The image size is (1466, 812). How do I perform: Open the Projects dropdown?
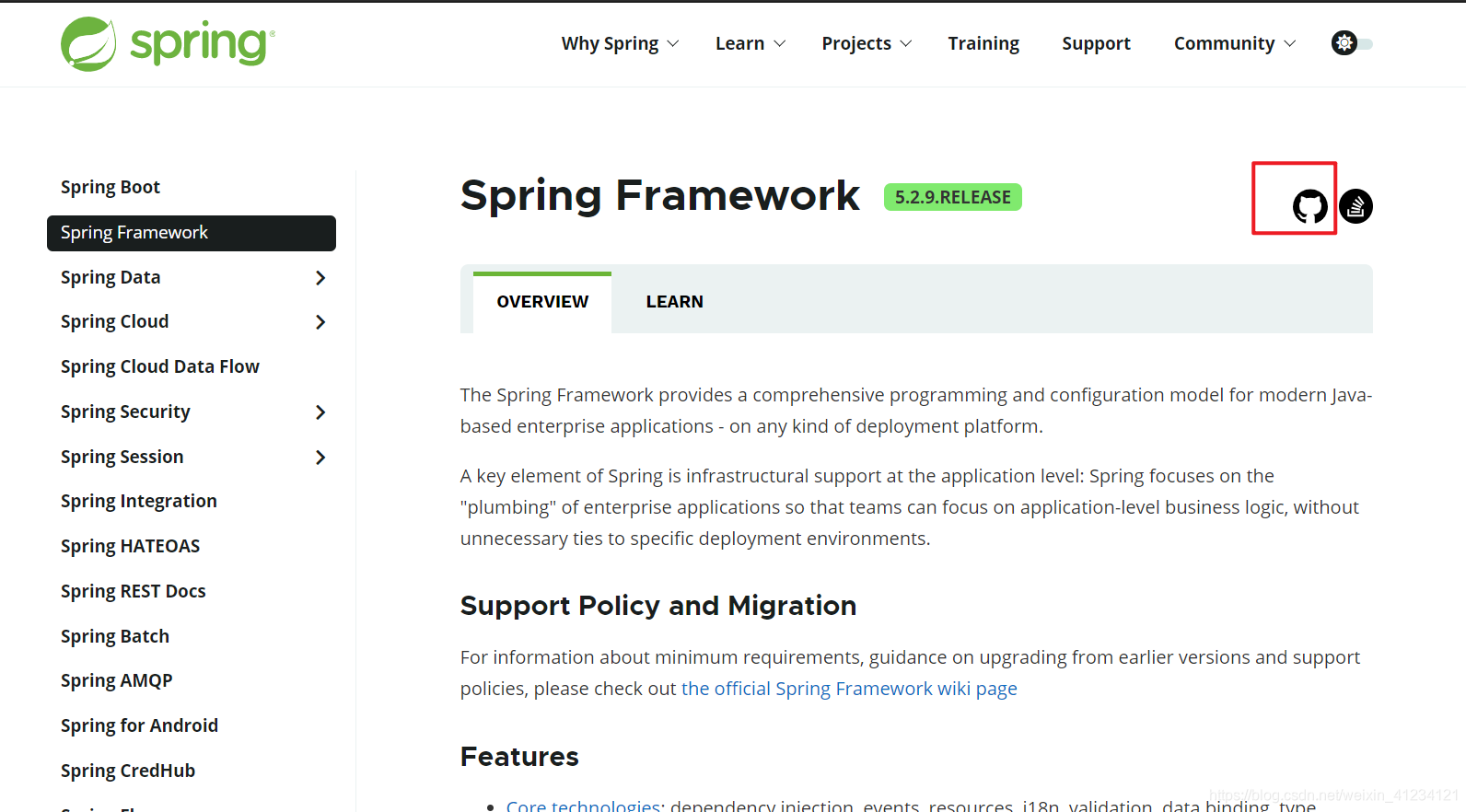point(867,43)
